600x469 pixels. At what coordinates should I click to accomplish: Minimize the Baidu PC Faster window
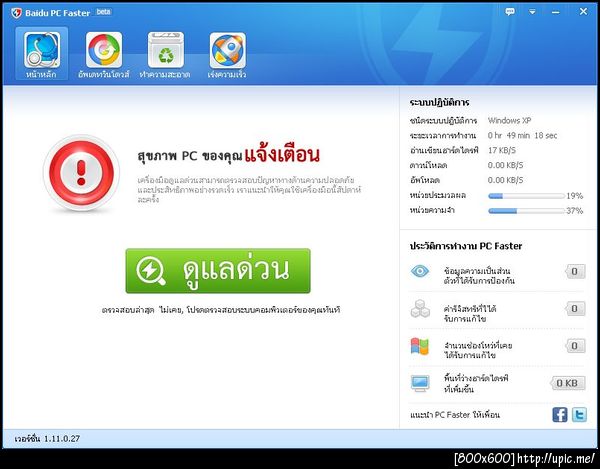556,12
